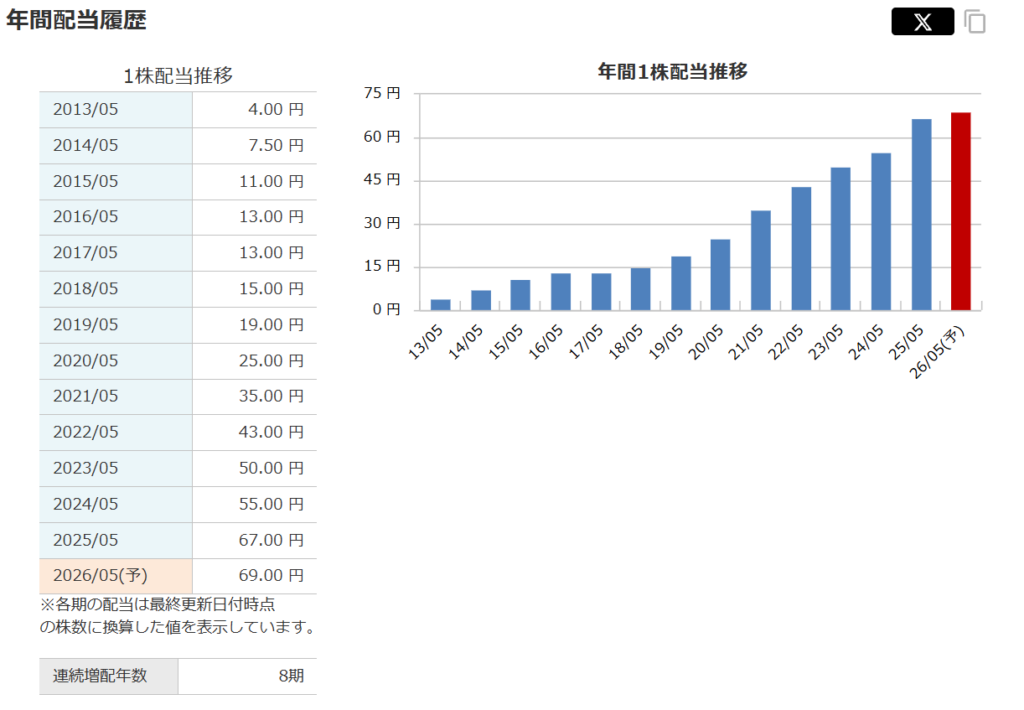Click the red 26/05 forecast bar

tap(960, 211)
